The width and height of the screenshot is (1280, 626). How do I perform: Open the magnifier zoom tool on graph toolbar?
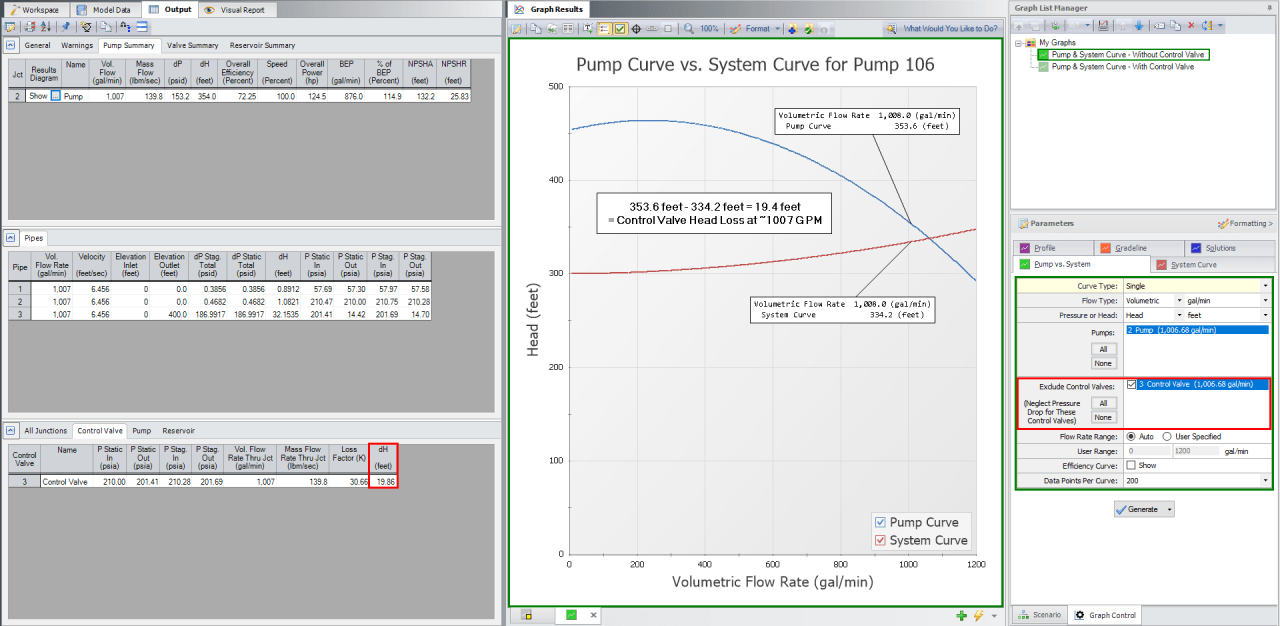click(688, 29)
